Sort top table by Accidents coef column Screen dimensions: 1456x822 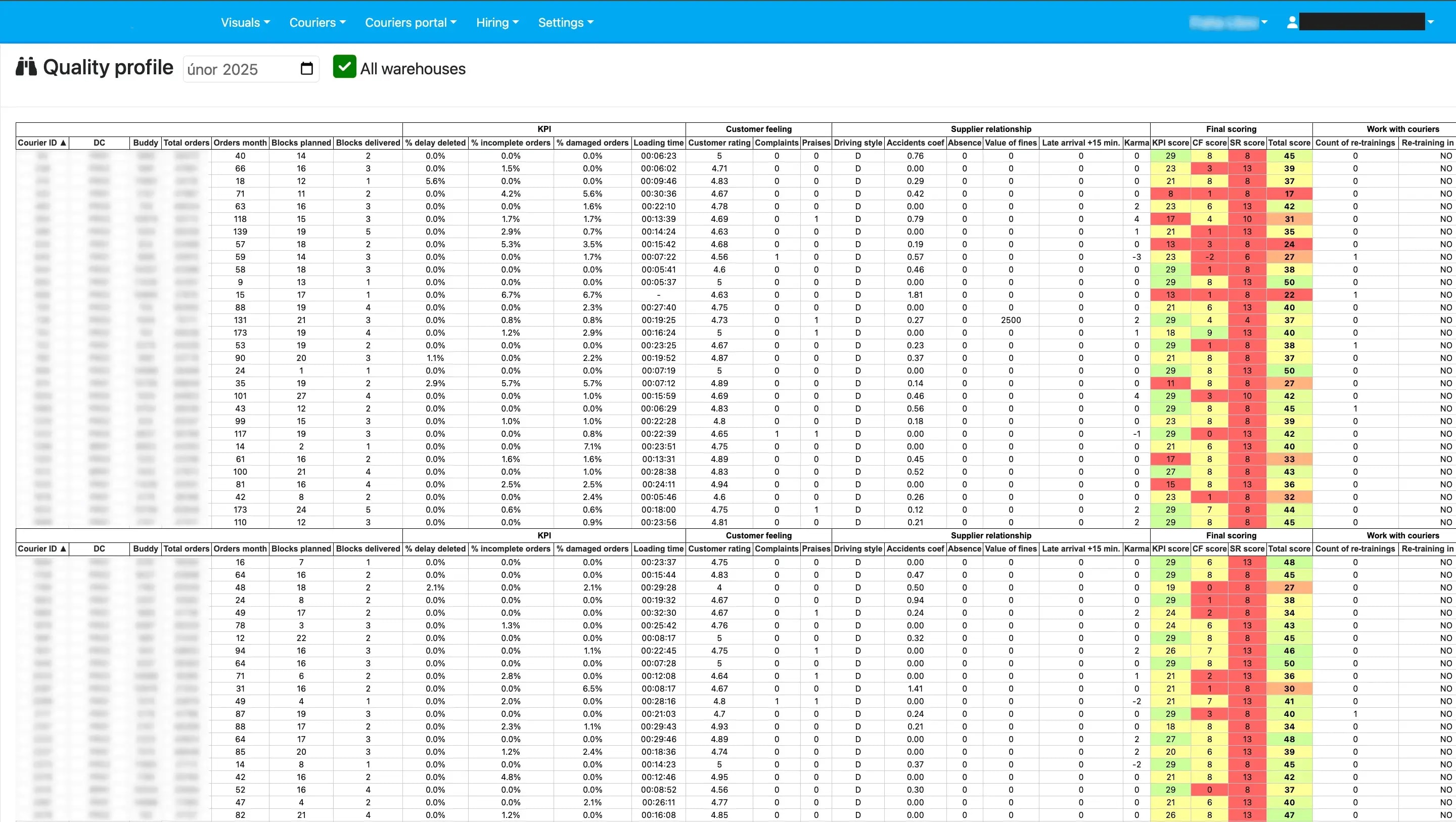click(915, 143)
